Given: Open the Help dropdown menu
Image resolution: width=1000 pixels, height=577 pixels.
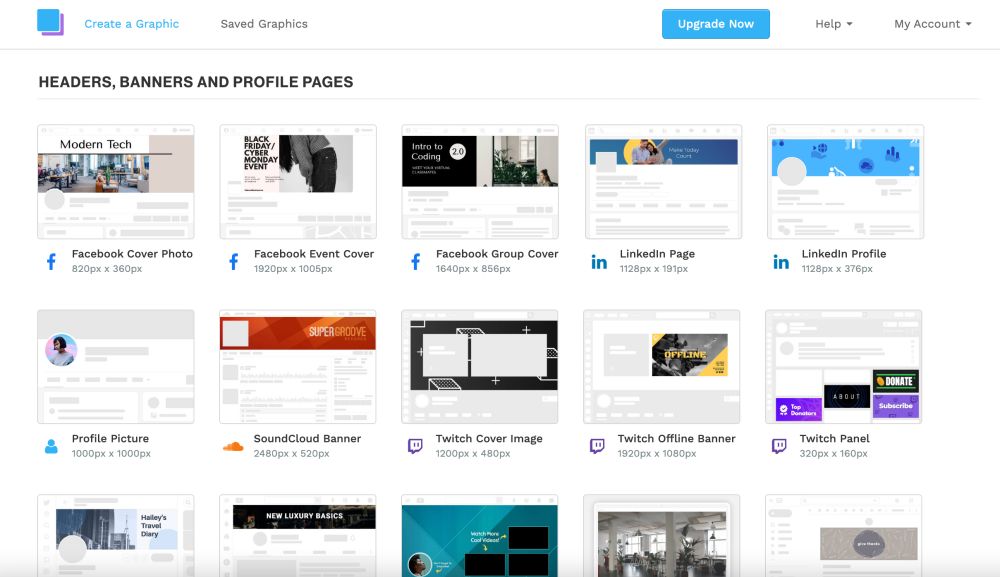Looking at the screenshot, I should (x=833, y=23).
